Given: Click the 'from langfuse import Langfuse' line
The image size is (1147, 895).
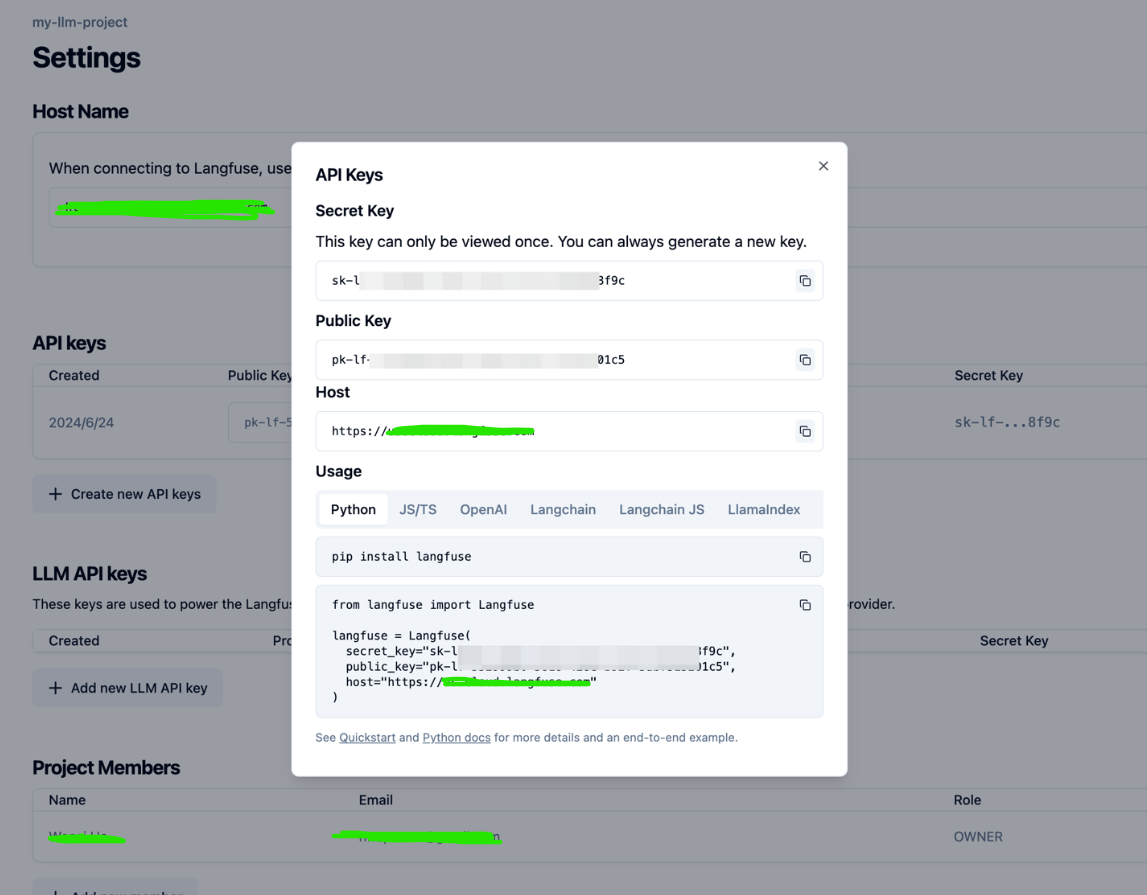Looking at the screenshot, I should tap(433, 605).
